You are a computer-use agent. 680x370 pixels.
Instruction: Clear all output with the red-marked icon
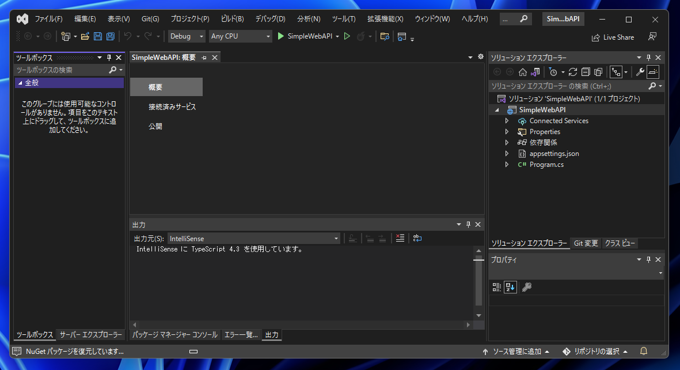(400, 238)
